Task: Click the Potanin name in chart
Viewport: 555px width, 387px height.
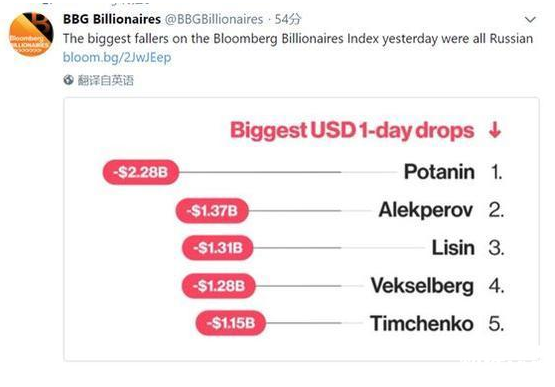Action: pos(439,172)
